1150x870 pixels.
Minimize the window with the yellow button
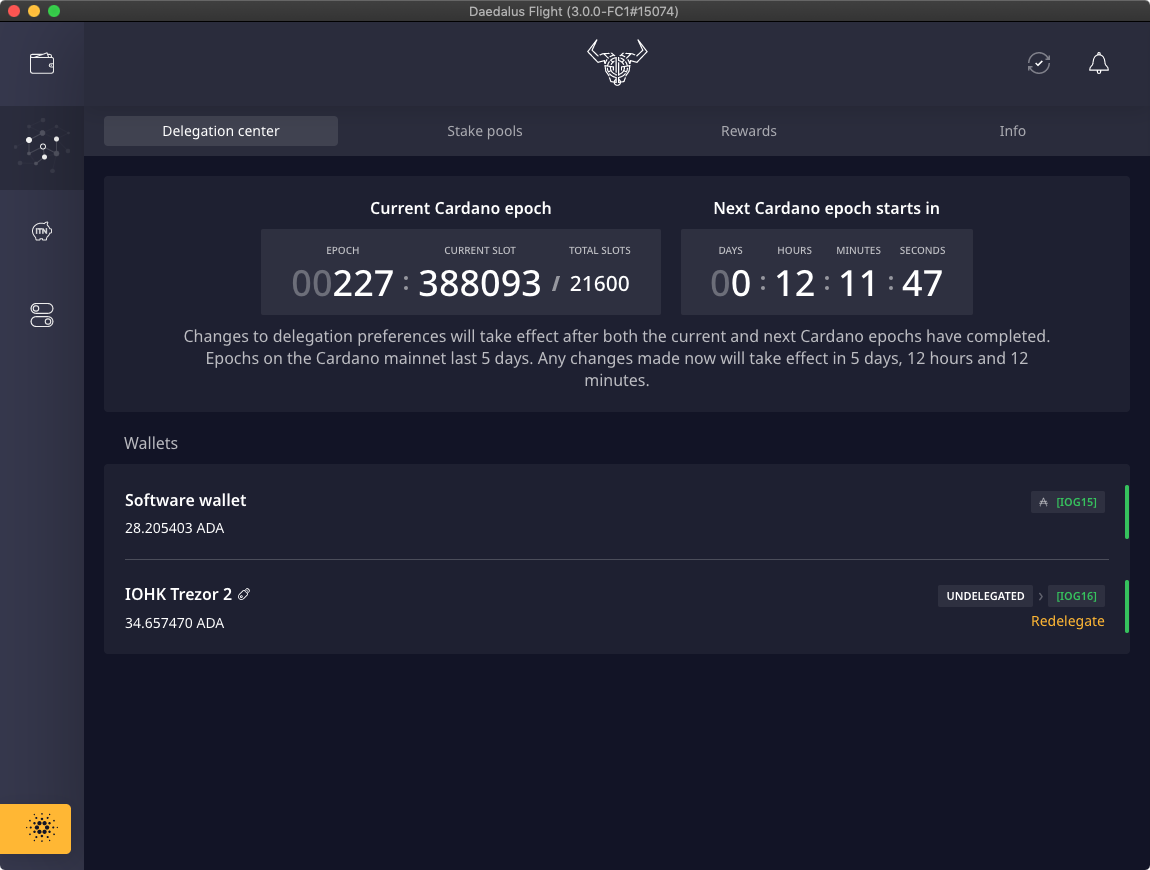click(34, 11)
